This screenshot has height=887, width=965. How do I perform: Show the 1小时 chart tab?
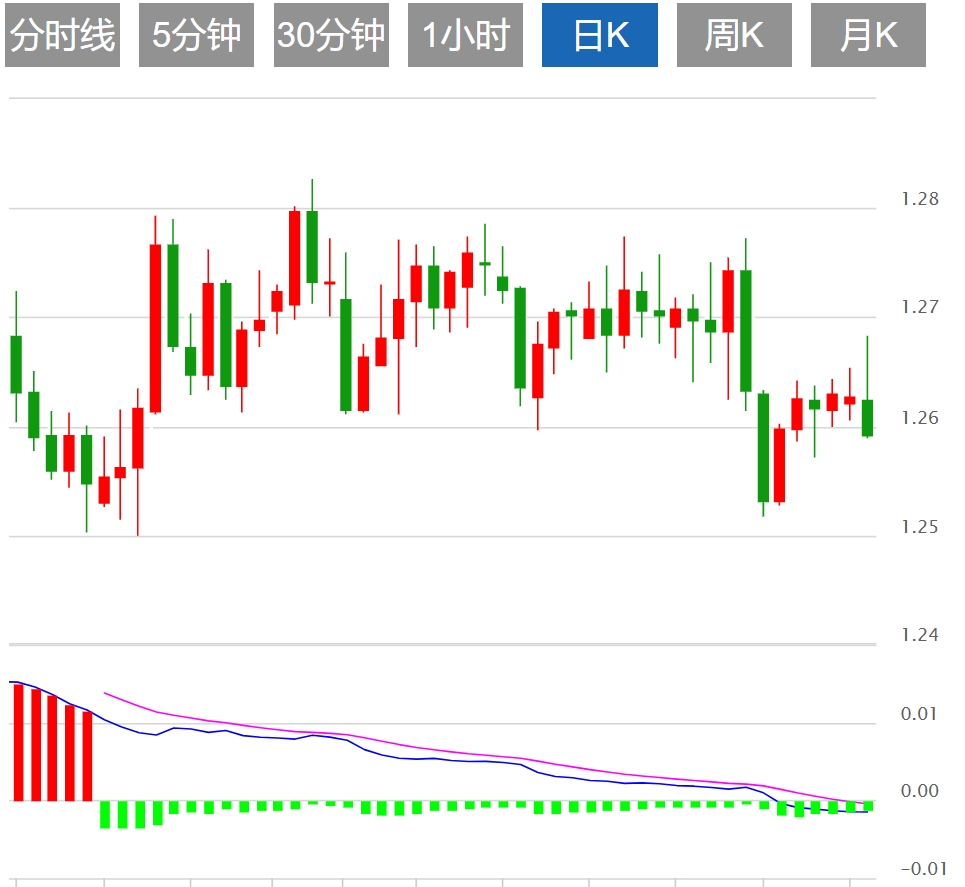[465, 35]
